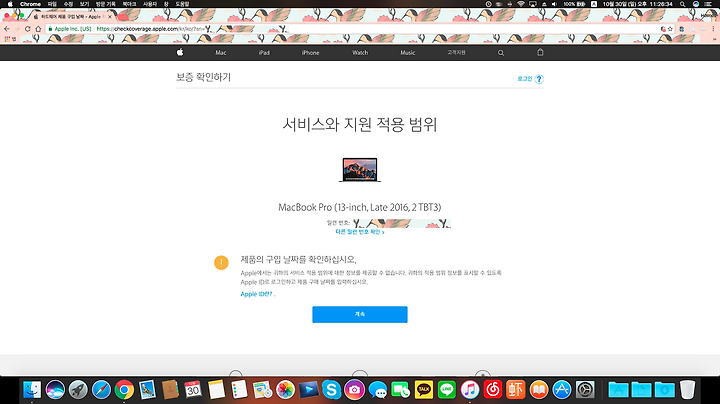Open the Apple ID란? link

pyautogui.click(x=256, y=294)
